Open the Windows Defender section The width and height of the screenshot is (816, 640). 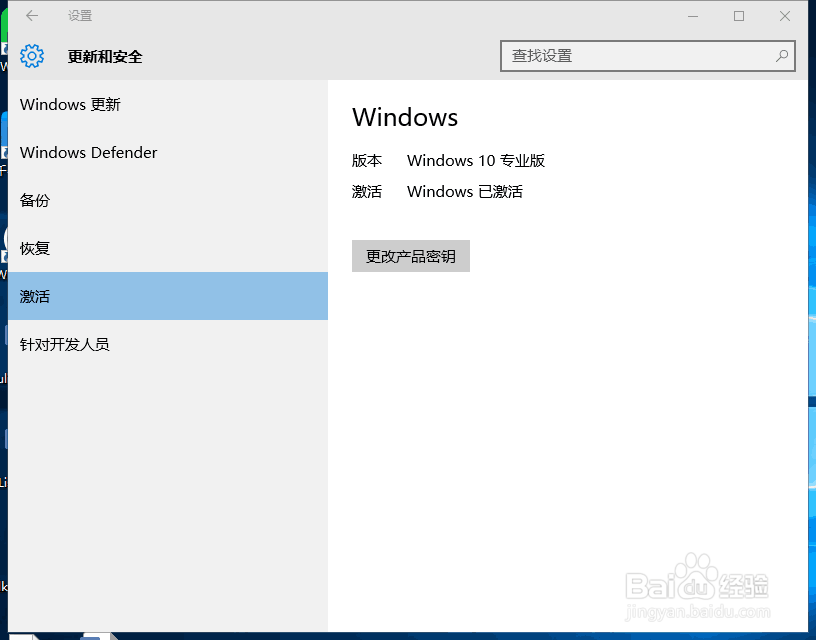coord(88,152)
